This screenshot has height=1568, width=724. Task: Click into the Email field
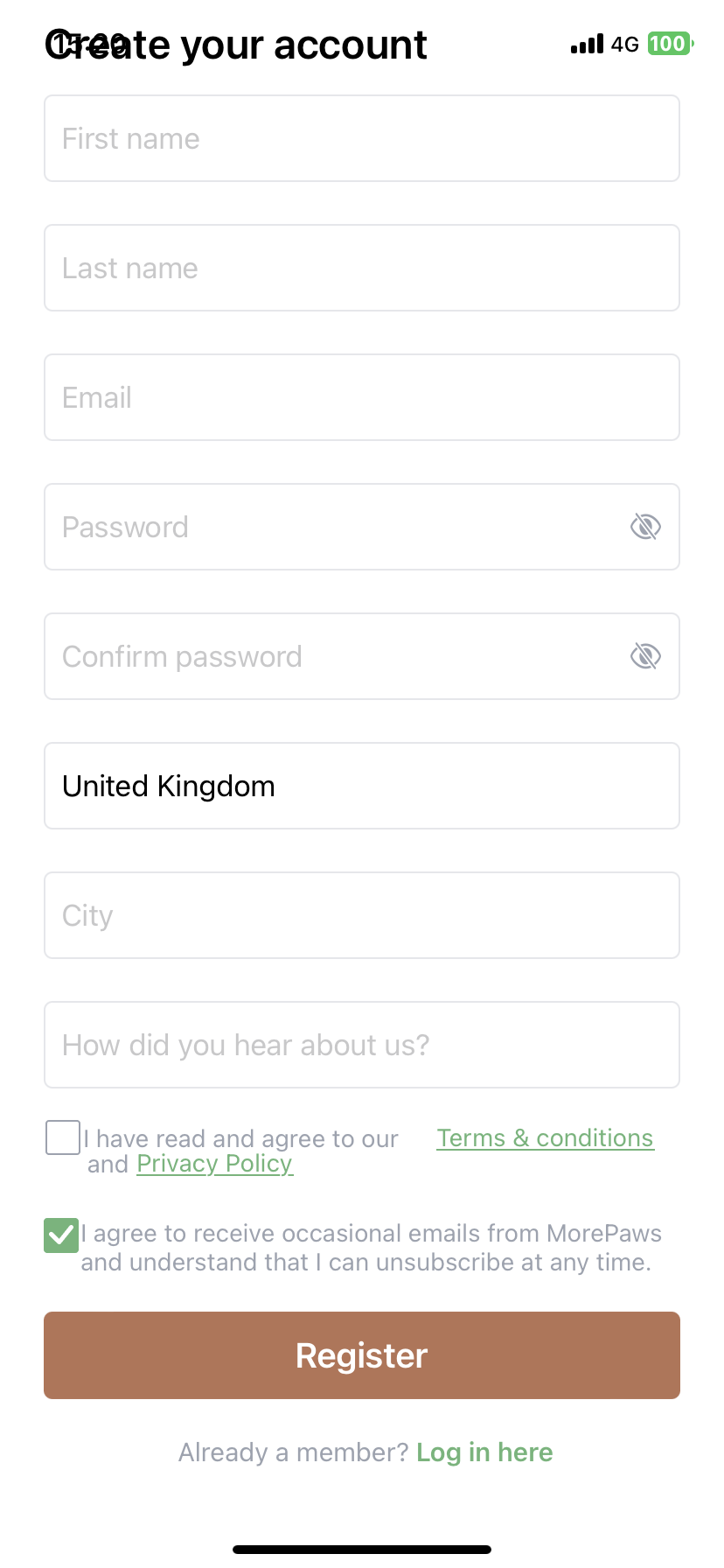click(x=362, y=397)
